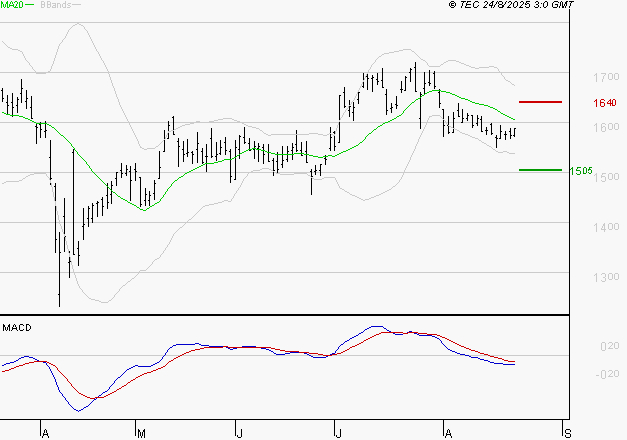
Task: Click the red resistance line at 1640
Action: click(540, 102)
